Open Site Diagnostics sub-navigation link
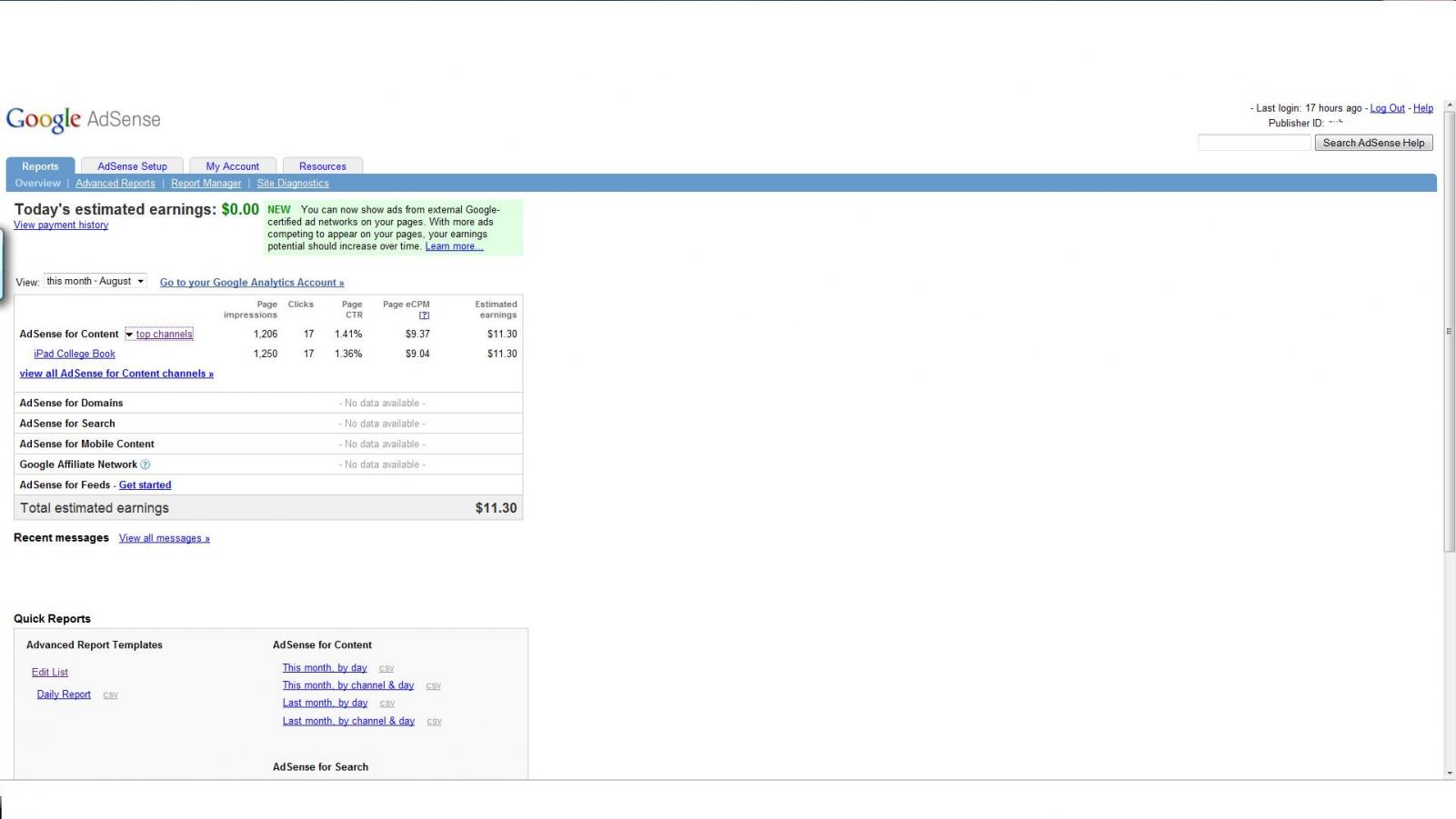 [293, 184]
